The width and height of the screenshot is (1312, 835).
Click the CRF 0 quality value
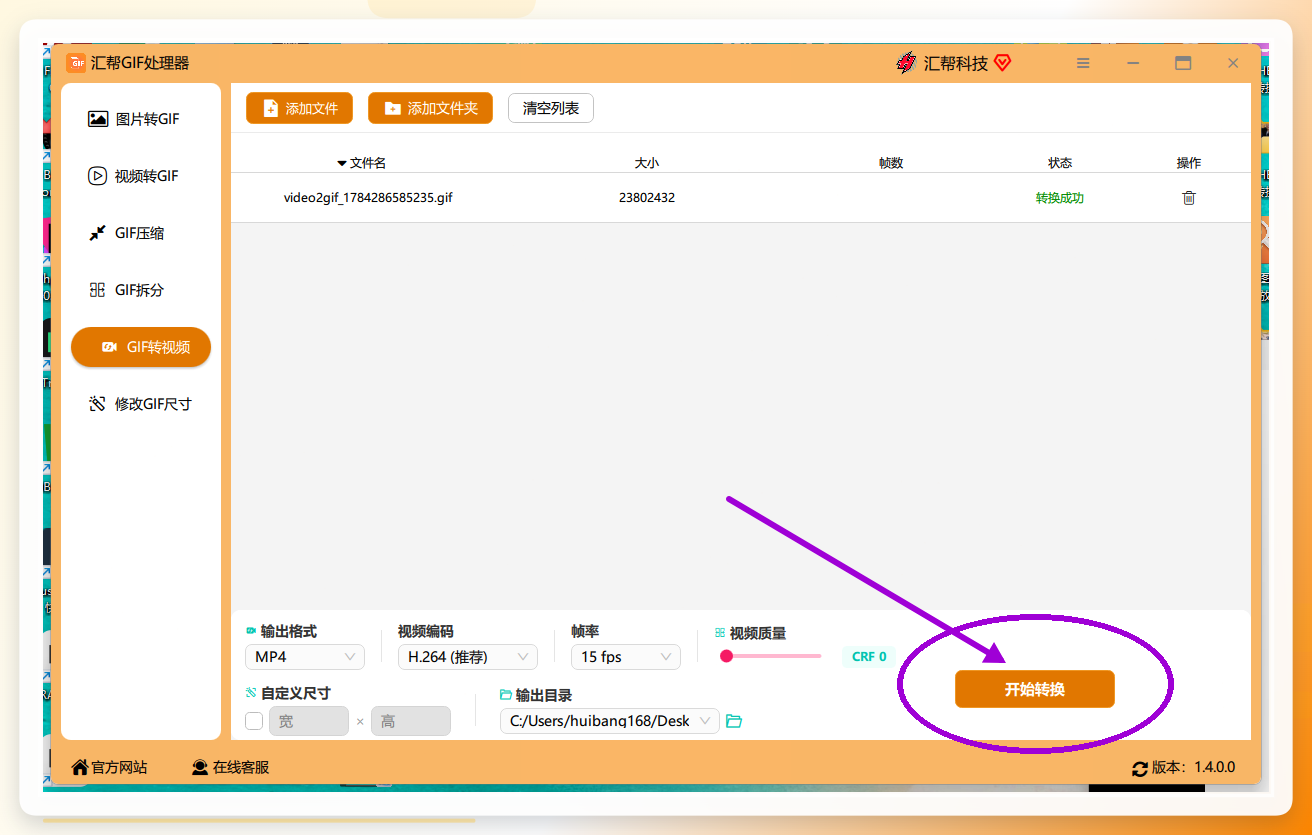click(x=869, y=657)
